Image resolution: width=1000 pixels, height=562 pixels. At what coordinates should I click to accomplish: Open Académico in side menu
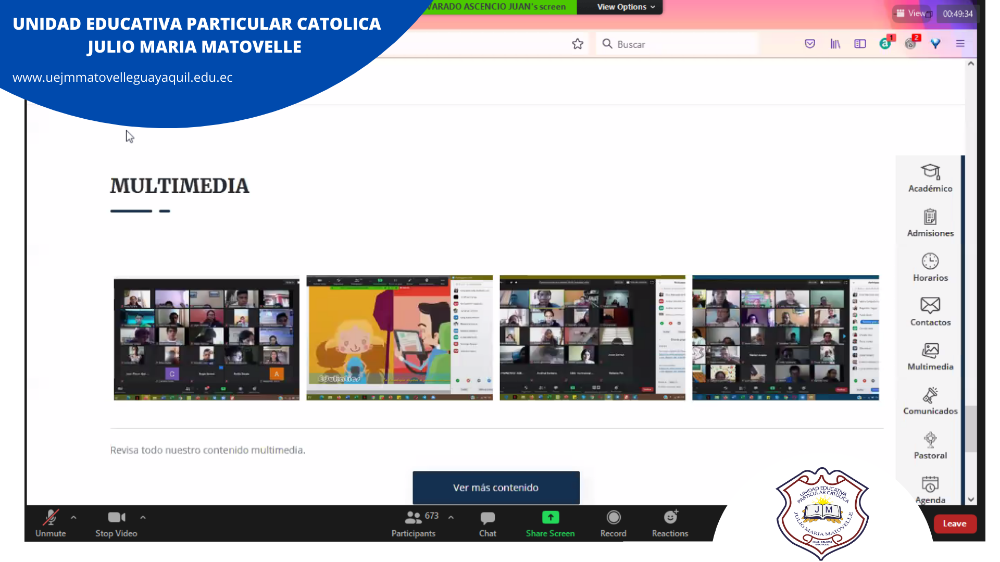[930, 178]
